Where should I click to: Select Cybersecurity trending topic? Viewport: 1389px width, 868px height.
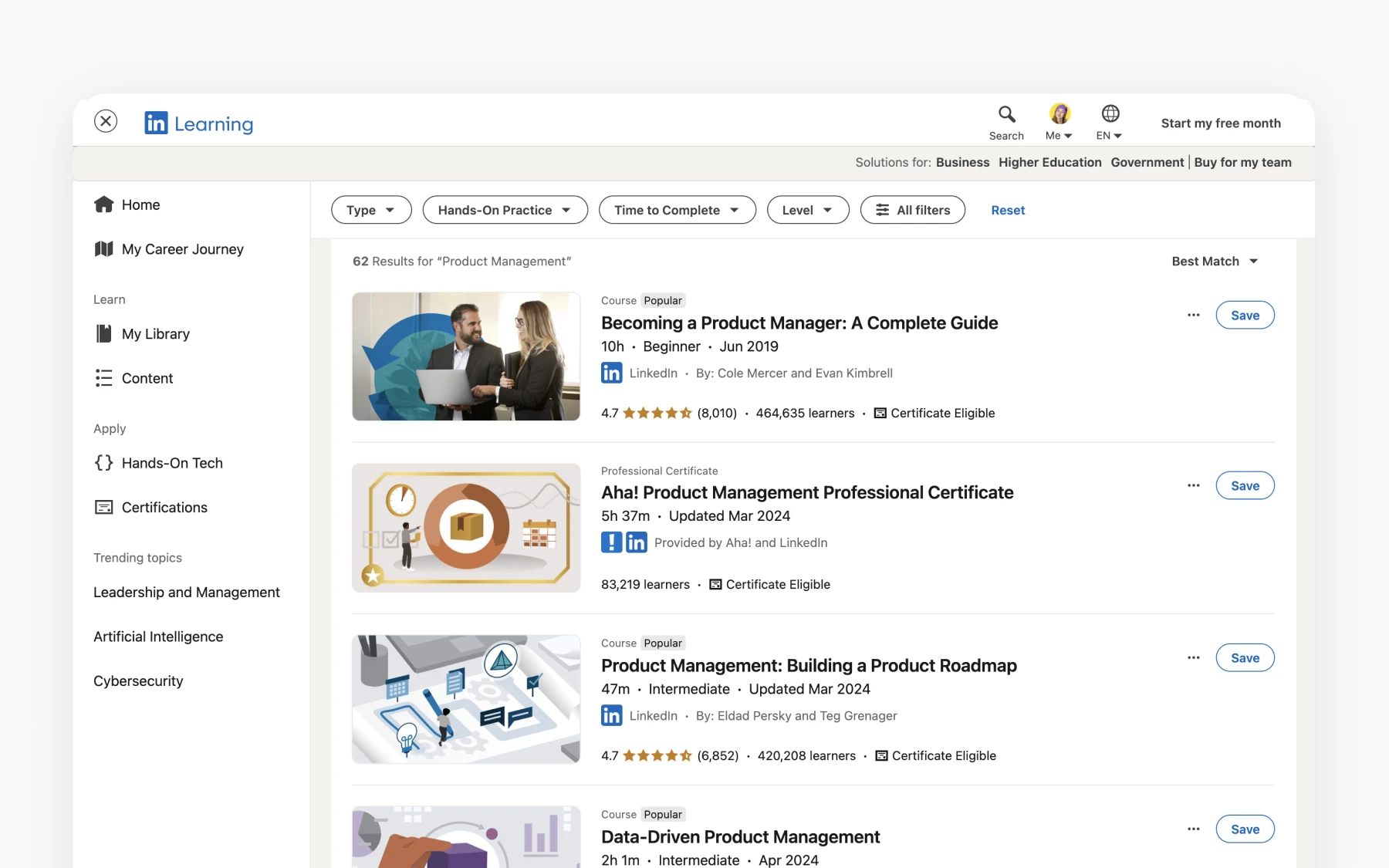(138, 681)
